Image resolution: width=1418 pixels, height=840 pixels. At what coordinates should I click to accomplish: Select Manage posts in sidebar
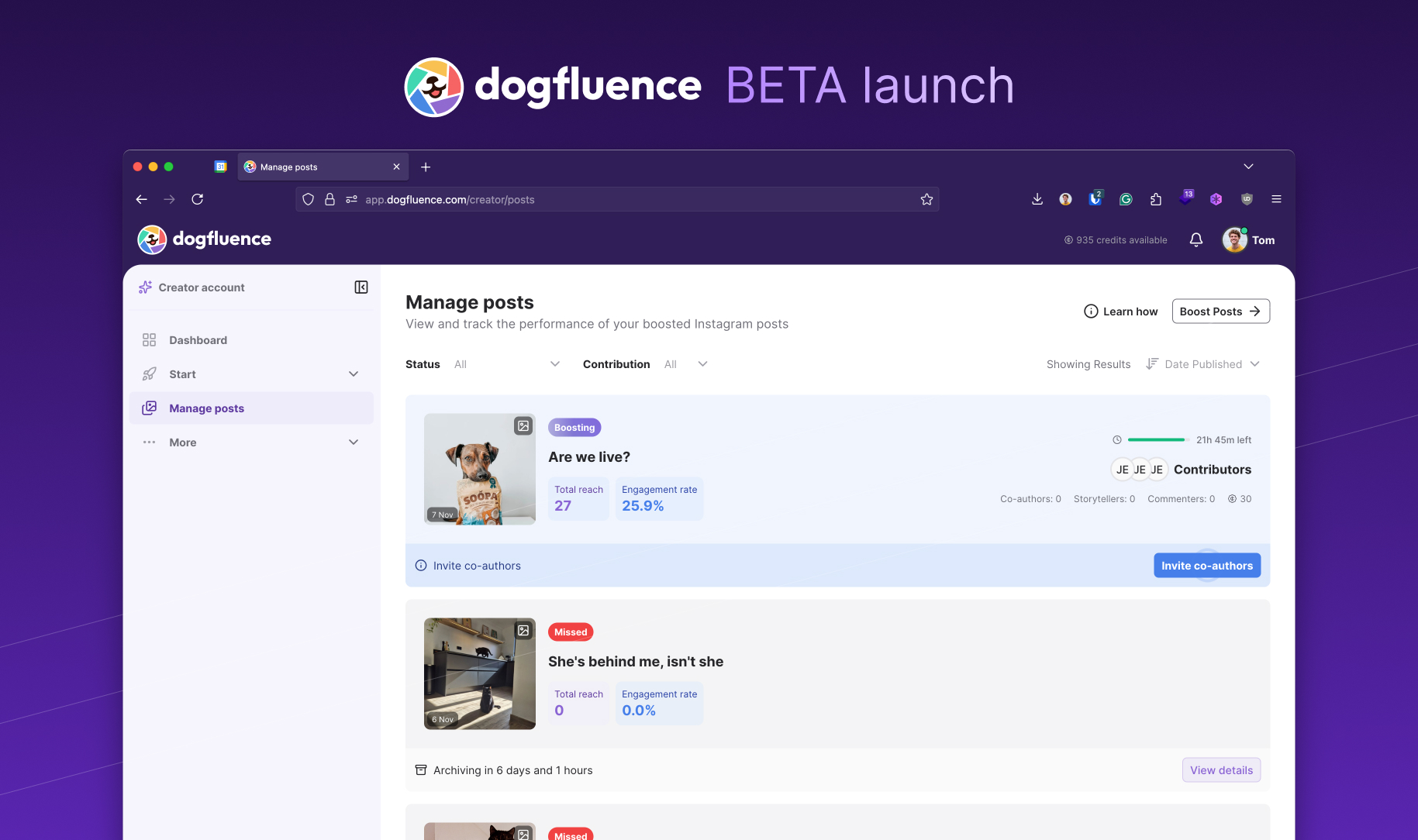click(206, 408)
